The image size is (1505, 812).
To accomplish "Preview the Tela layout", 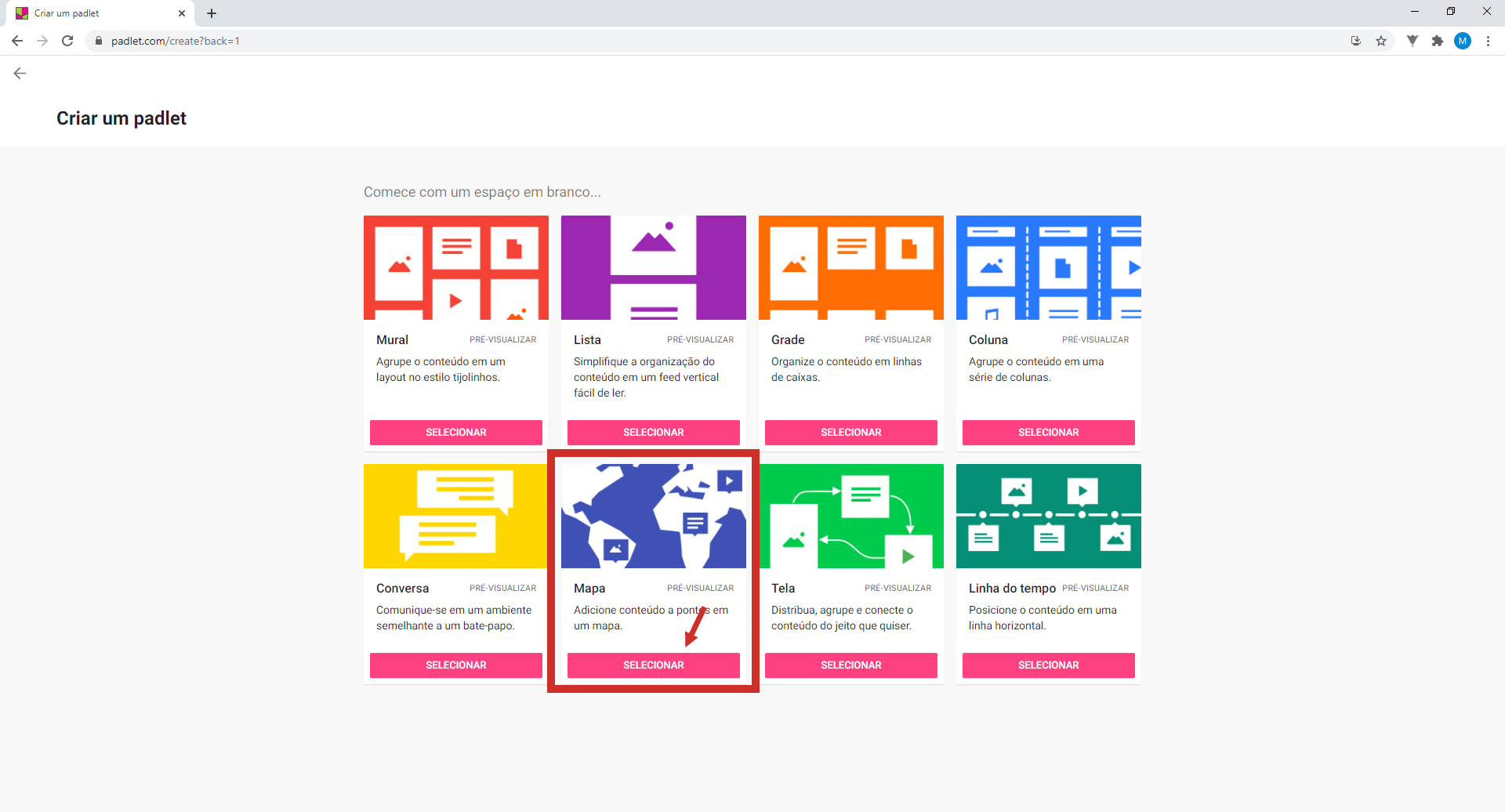I will (x=898, y=588).
